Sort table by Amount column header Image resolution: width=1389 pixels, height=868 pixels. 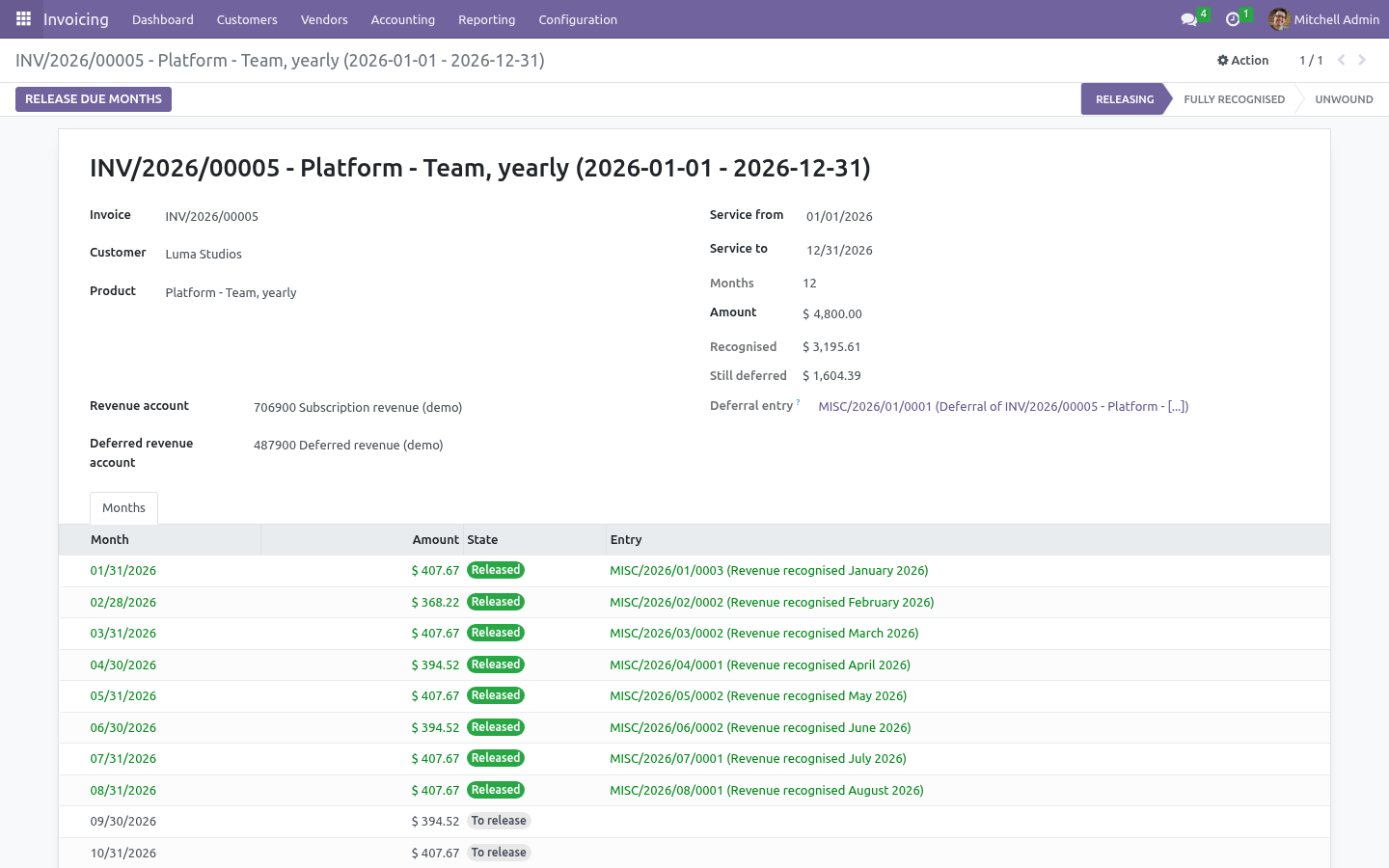click(x=362, y=540)
